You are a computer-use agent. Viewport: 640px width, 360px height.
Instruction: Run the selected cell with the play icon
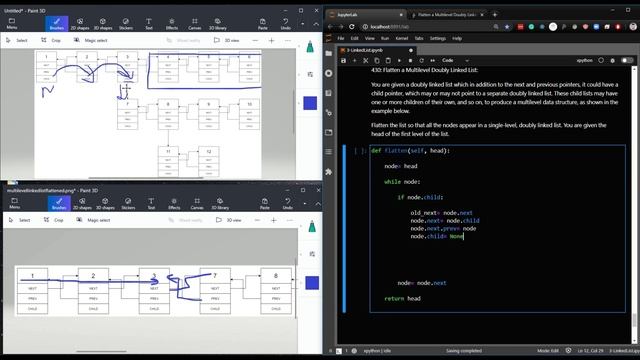[399, 60]
